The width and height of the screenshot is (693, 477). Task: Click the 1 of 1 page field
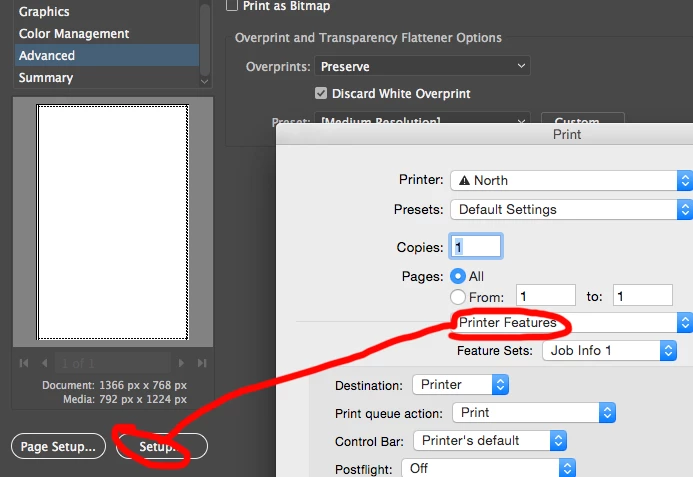pos(113,363)
